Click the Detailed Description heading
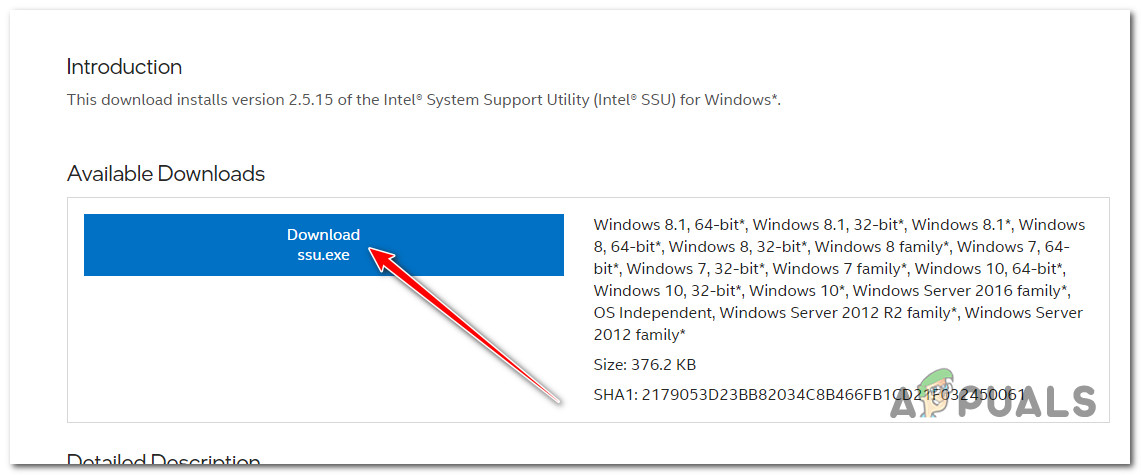Screen dimensions: 1141x475 (164, 461)
